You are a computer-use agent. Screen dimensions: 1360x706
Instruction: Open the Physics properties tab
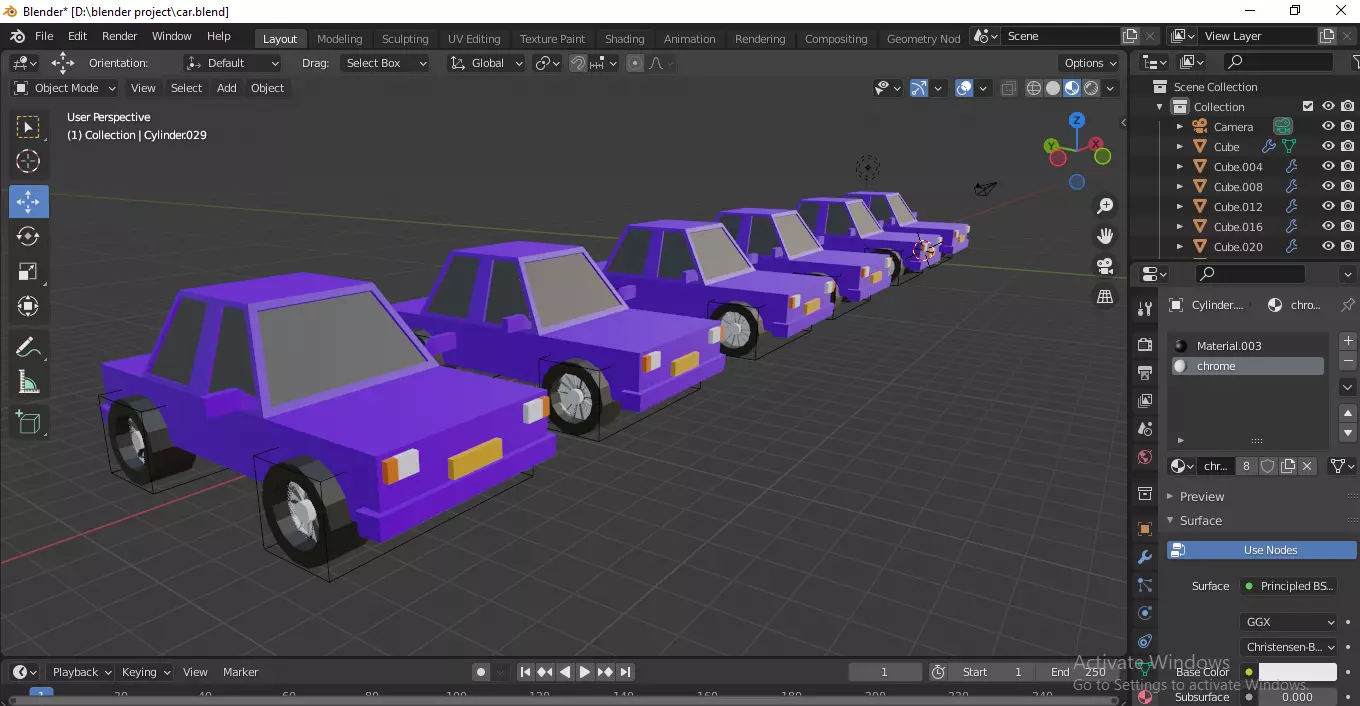point(1145,613)
